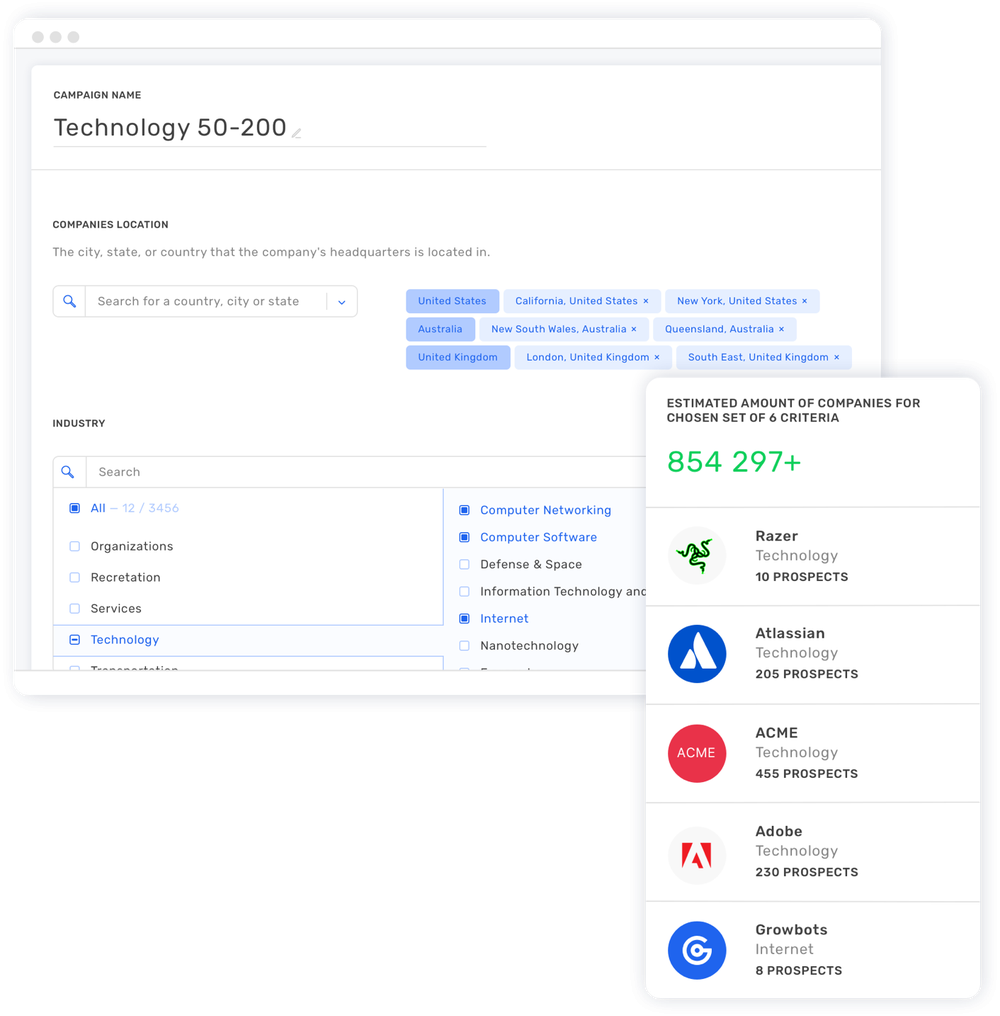The image size is (1000, 1016).
Task: Click the 8 PROSPECTS text
Action: point(798,971)
